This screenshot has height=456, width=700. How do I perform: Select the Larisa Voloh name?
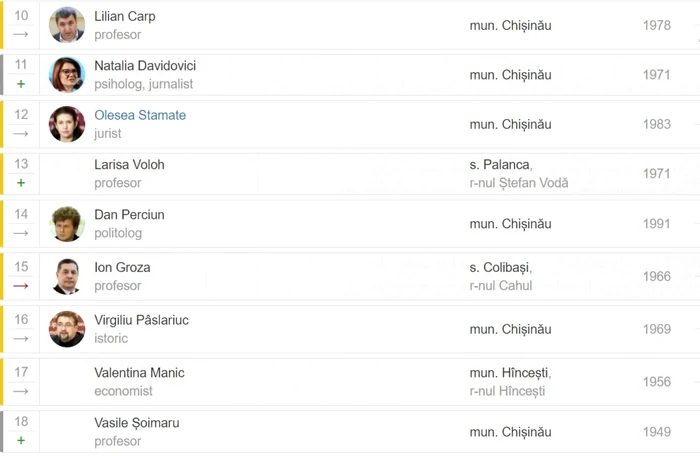[129, 165]
